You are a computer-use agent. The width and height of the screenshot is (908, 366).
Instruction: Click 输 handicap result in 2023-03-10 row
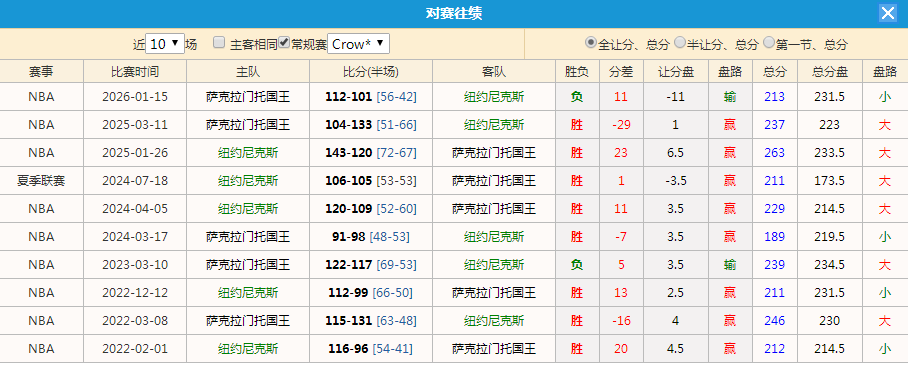pos(730,265)
